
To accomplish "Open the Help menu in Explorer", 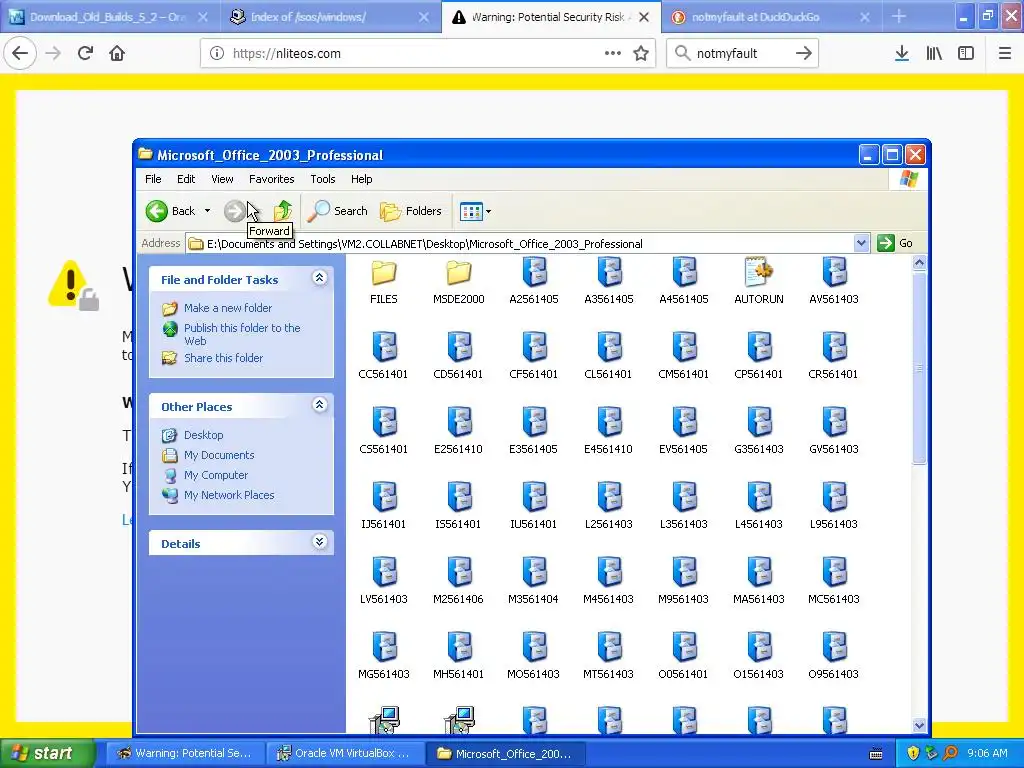I will click(x=361, y=179).
